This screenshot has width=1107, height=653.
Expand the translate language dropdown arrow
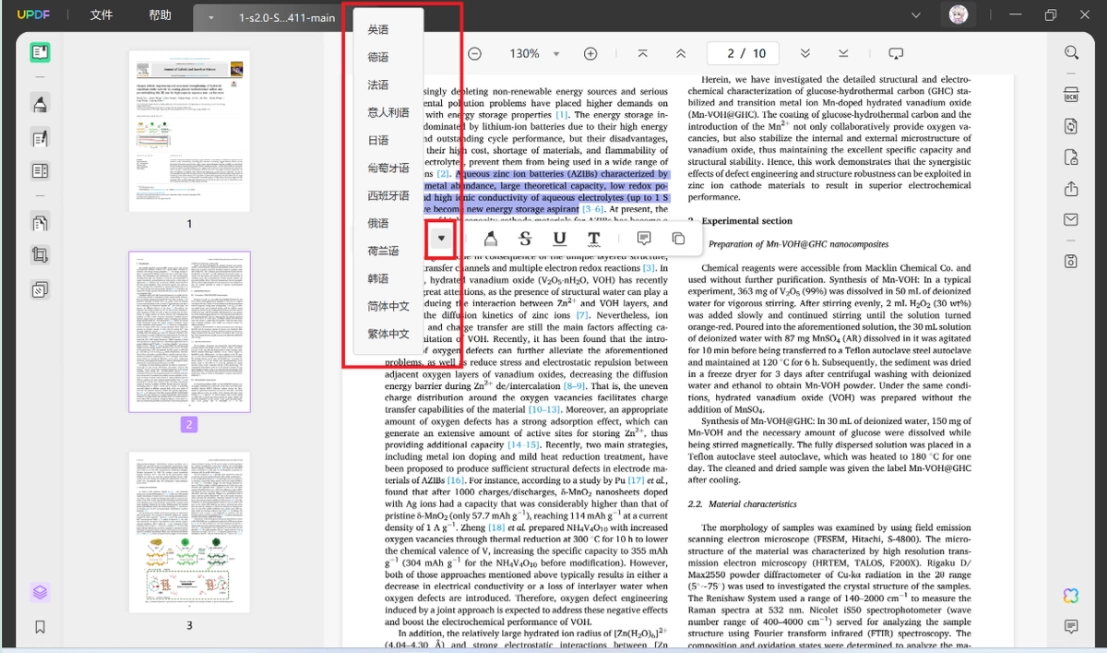click(441, 239)
